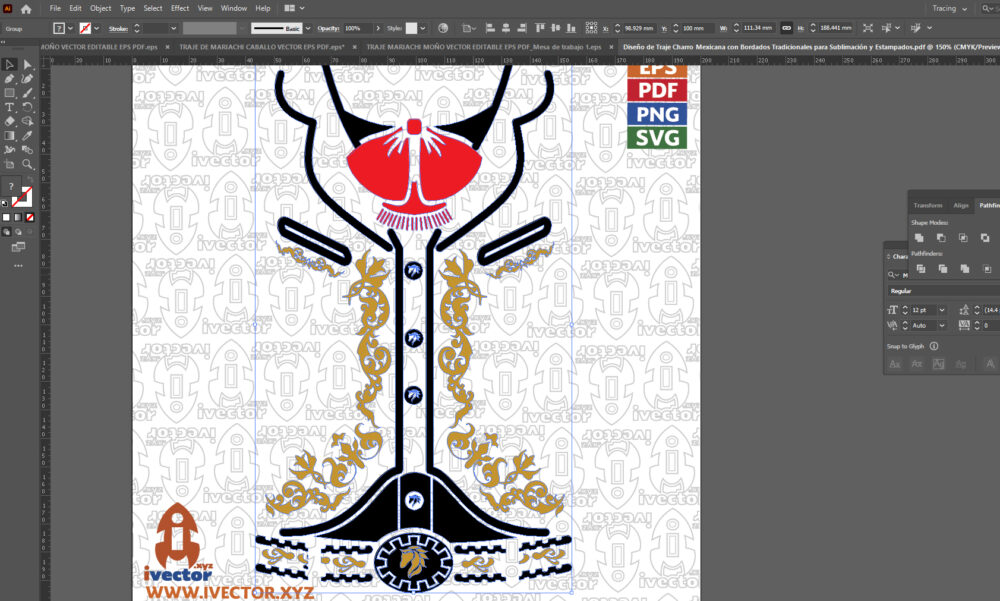1000x601 pixels.
Task: Click the graphic Style swatch
Action: coord(411,28)
